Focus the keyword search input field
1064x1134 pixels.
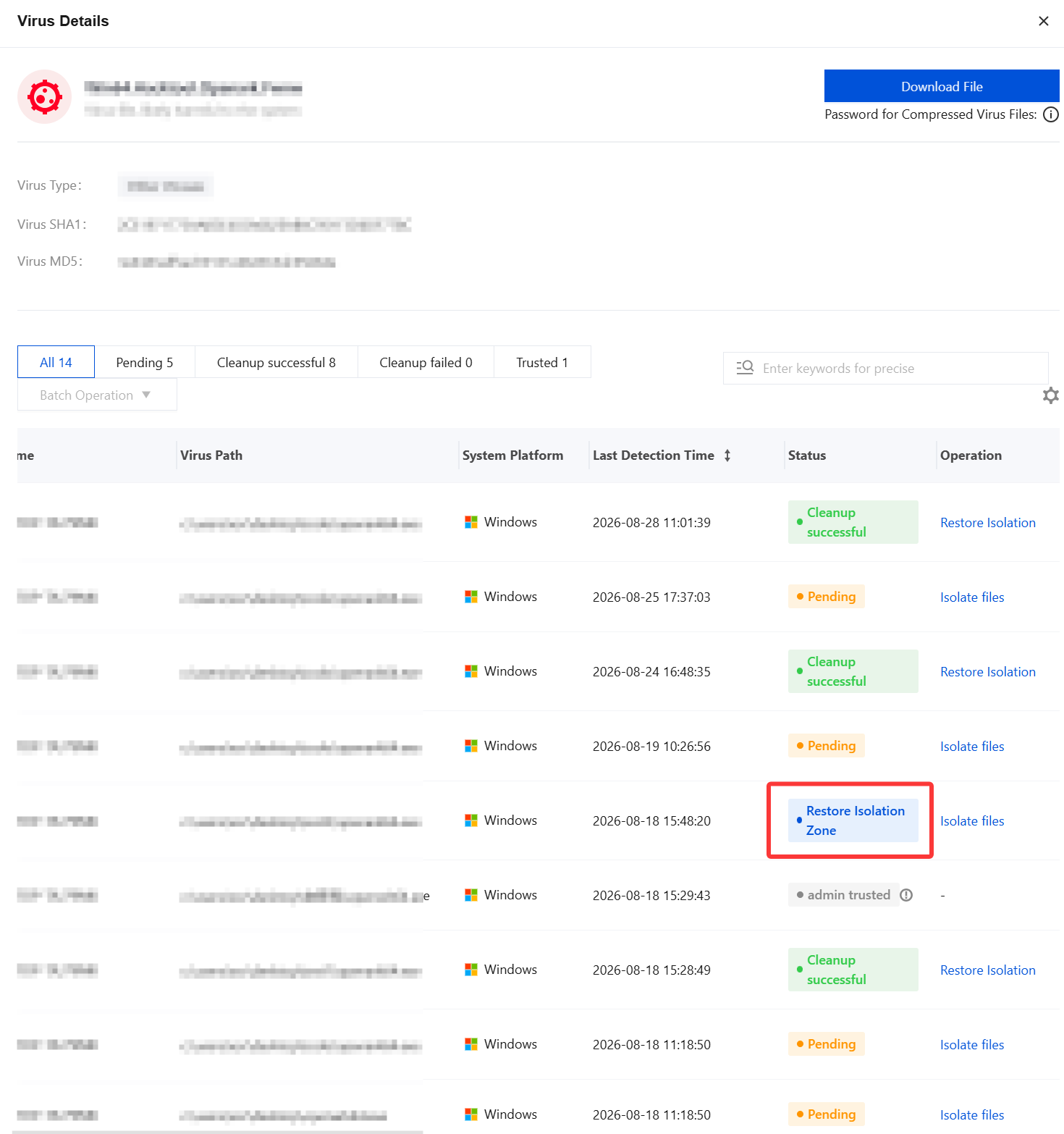point(886,368)
